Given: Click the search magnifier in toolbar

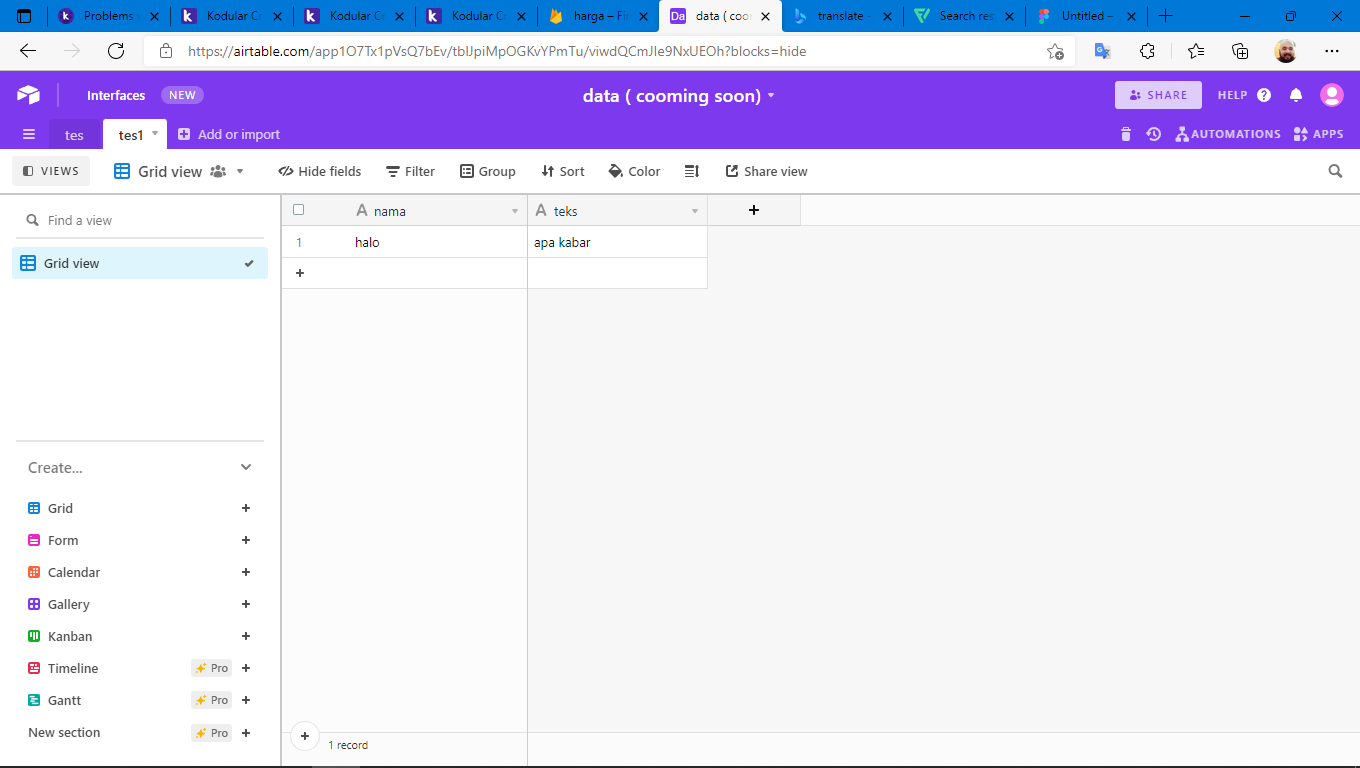Looking at the screenshot, I should (x=1335, y=171).
